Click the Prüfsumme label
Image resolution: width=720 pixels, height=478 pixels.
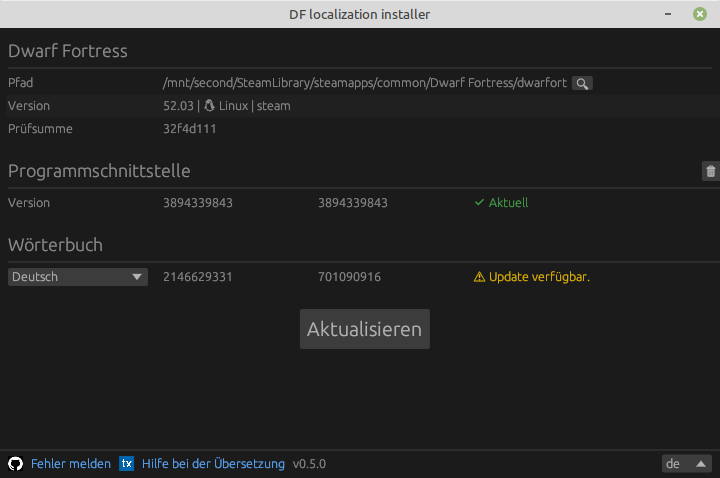click(40, 129)
